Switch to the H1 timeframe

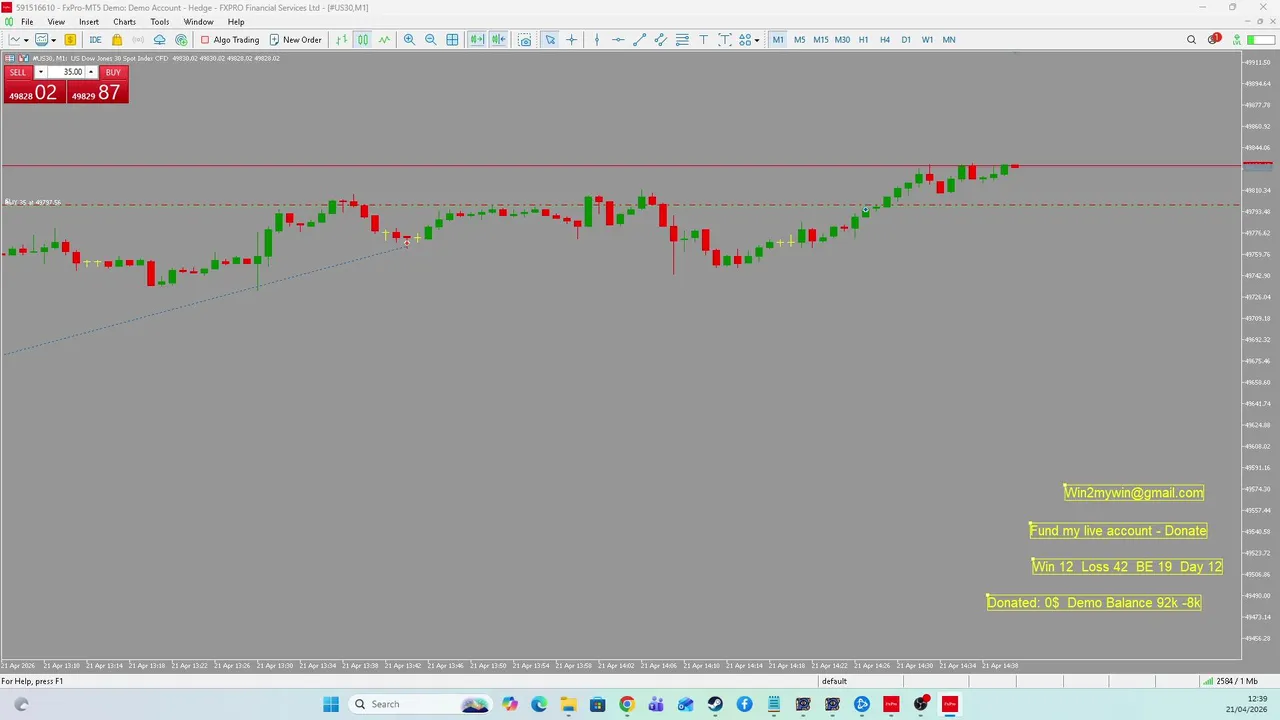(x=863, y=40)
